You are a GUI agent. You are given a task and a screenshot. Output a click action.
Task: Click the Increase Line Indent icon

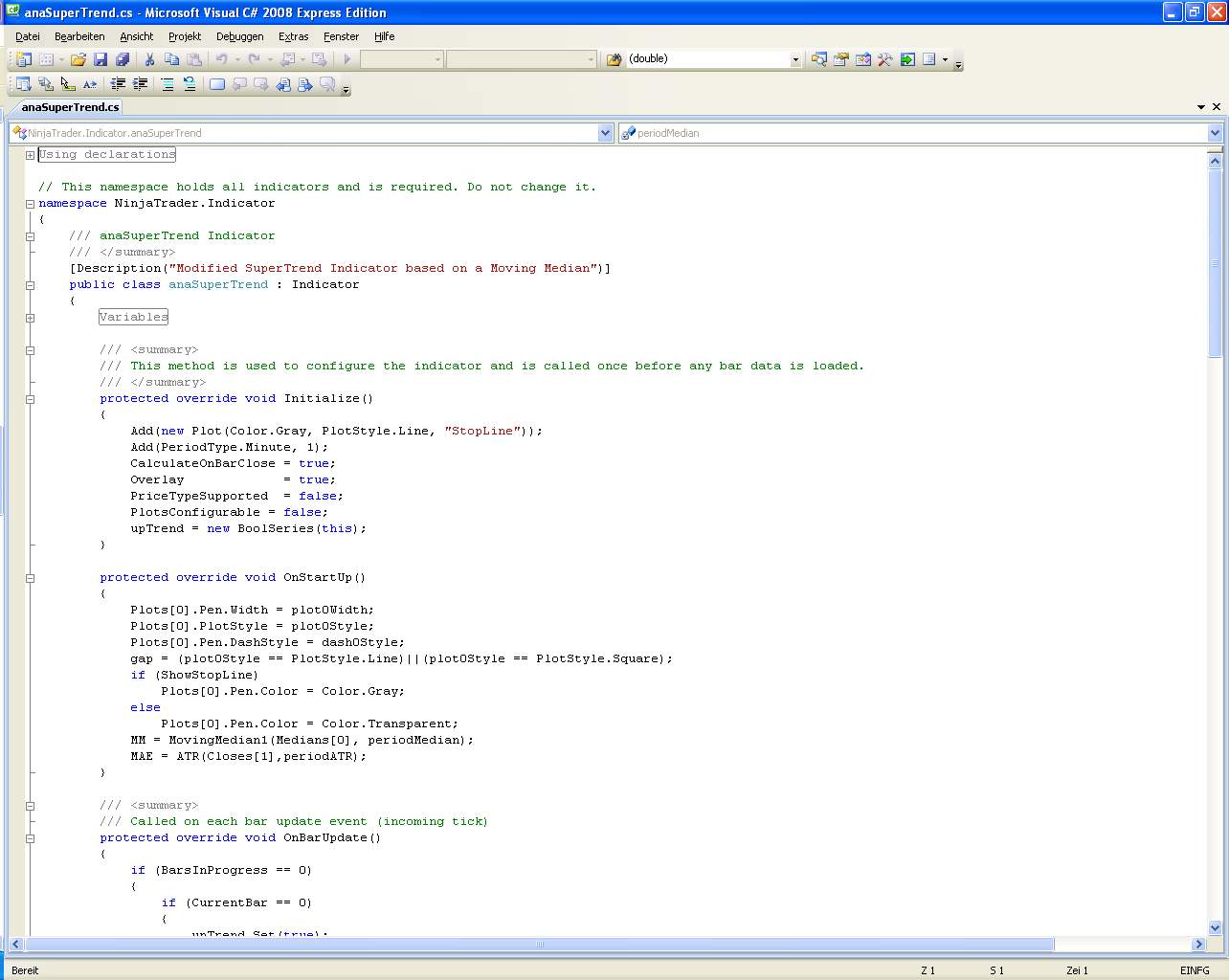click(140, 84)
